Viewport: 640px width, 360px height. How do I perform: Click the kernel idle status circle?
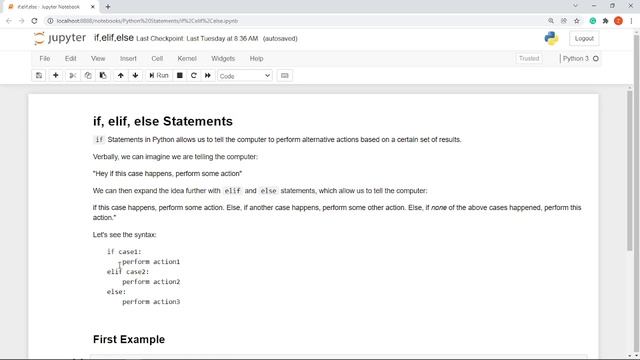click(x=596, y=59)
